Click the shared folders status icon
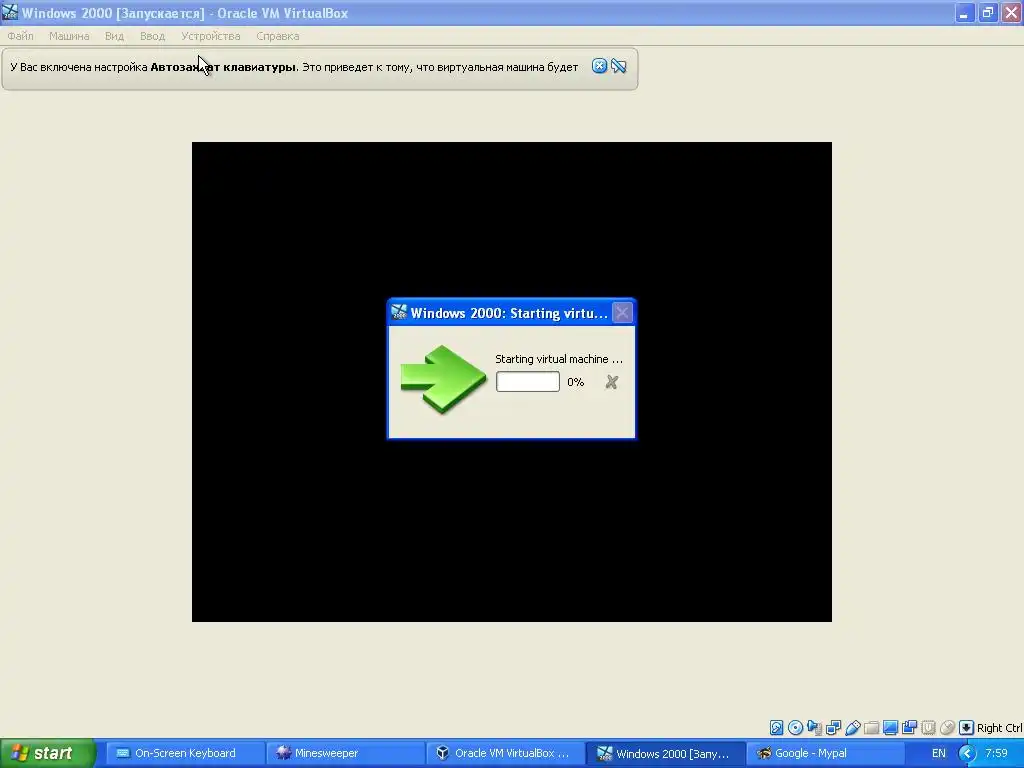 [x=871, y=728]
